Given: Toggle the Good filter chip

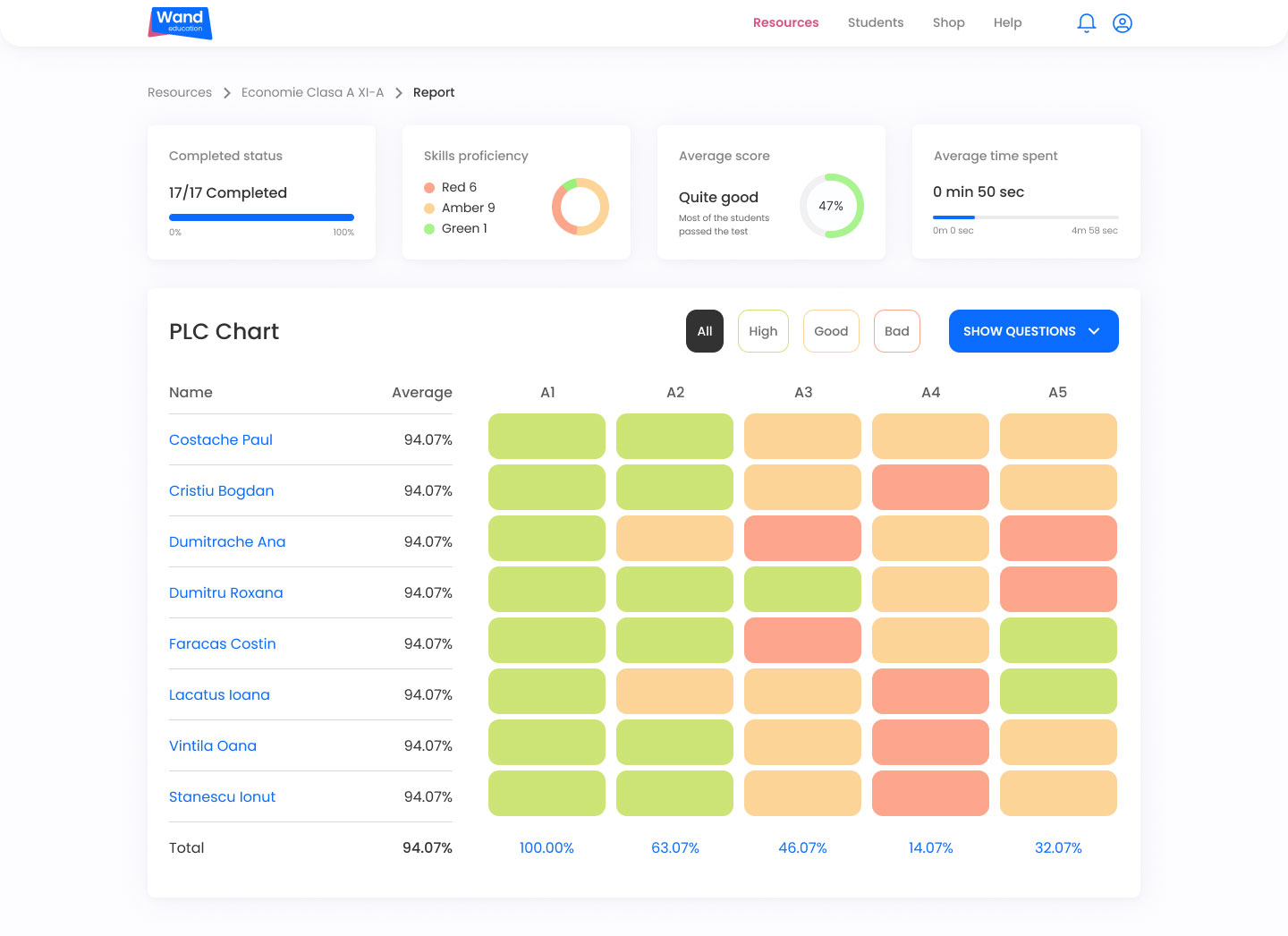Looking at the screenshot, I should coord(831,331).
